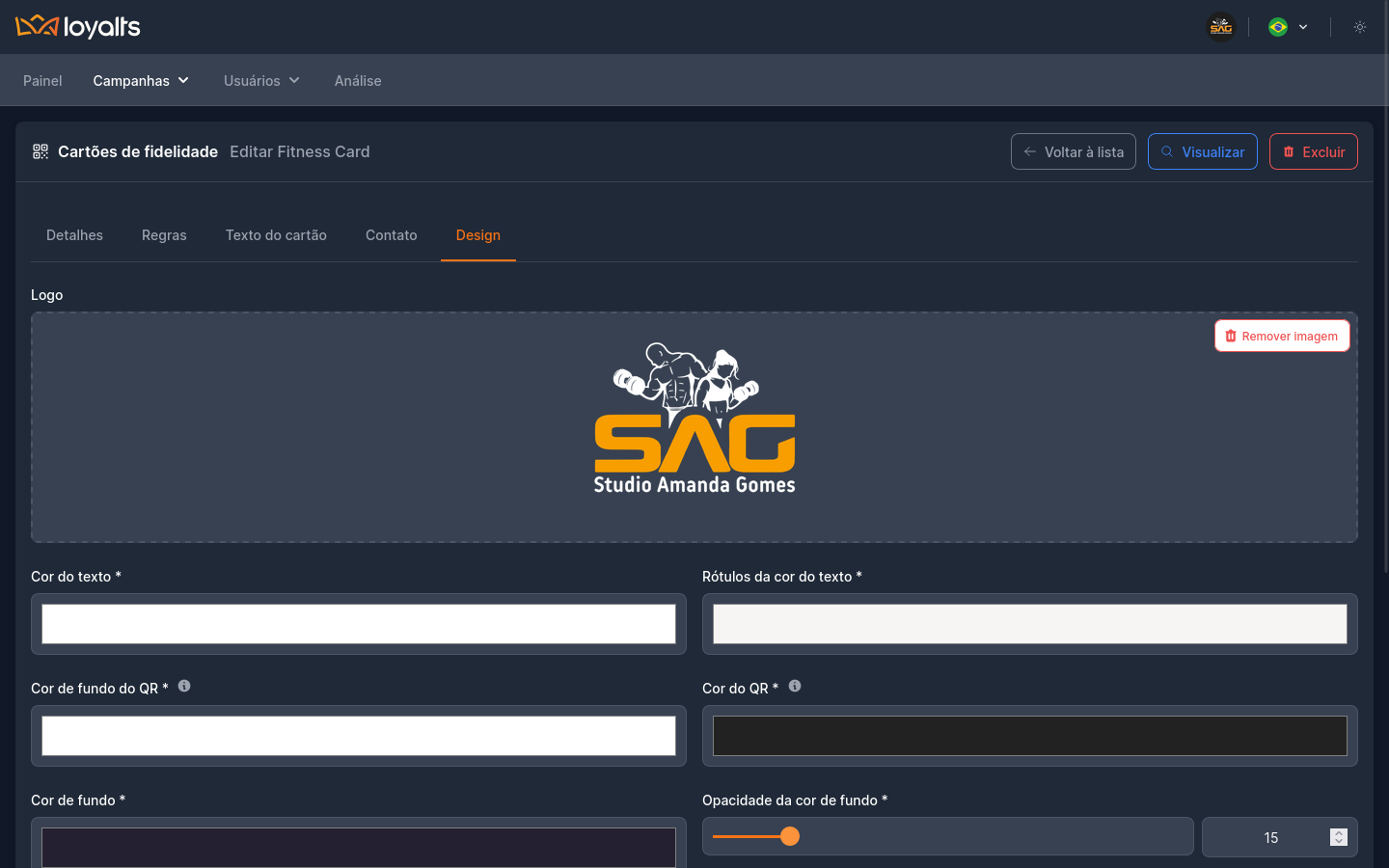1389x868 pixels.
Task: Click Remover imagem button
Action: pos(1282,336)
